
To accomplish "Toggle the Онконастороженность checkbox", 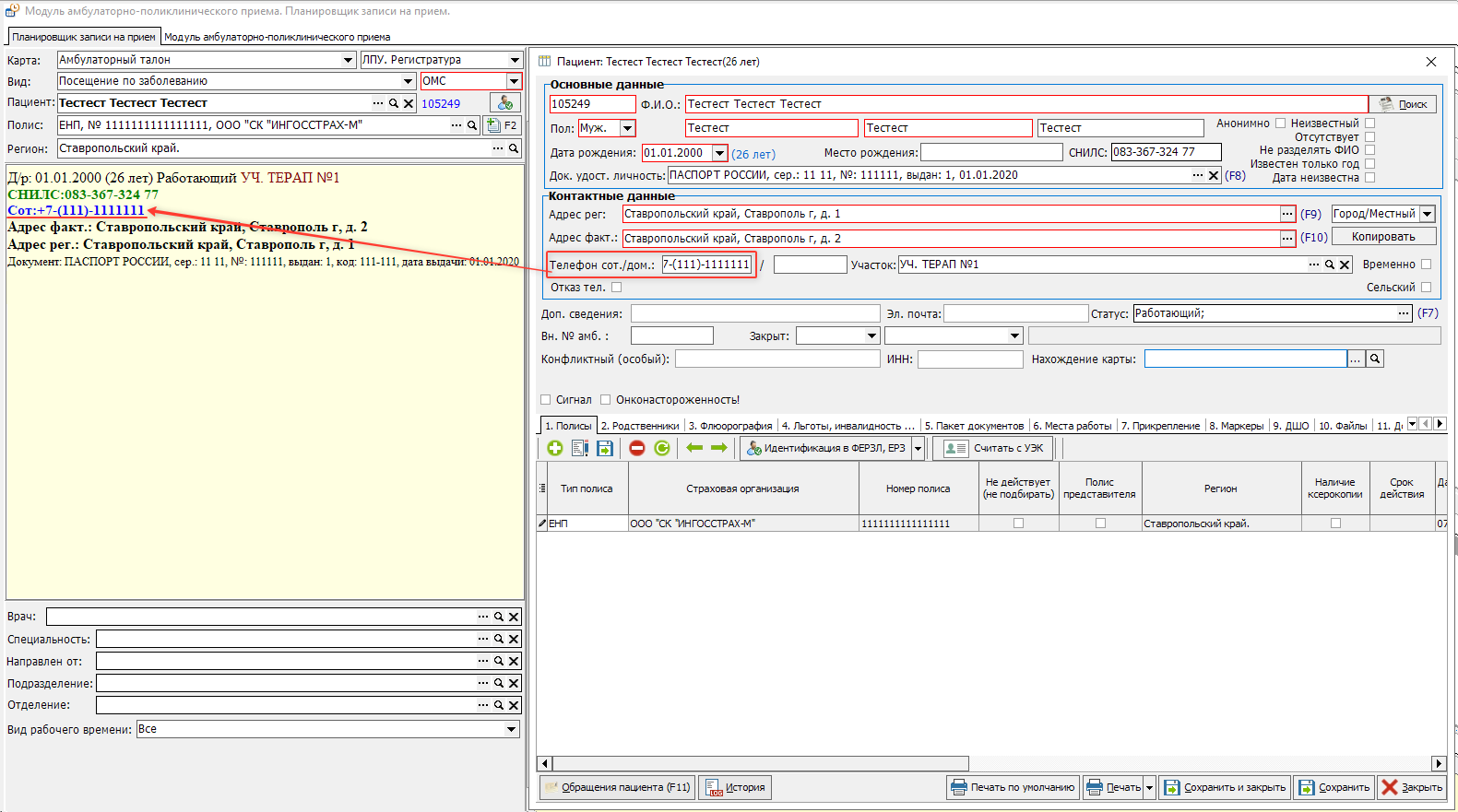I will [x=606, y=400].
